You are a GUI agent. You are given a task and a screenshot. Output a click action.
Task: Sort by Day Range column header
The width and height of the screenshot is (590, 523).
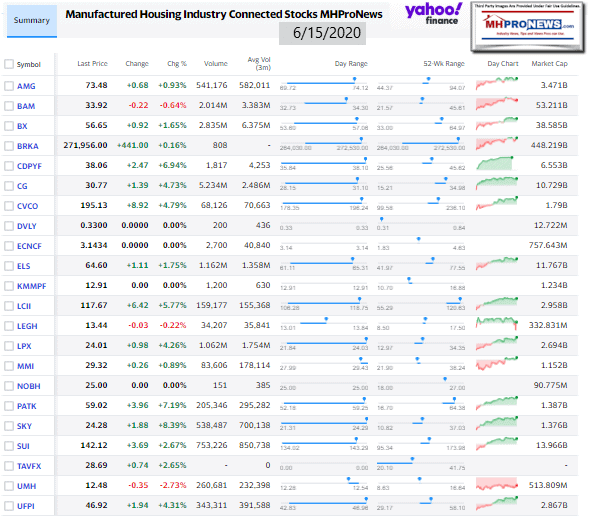tap(351, 64)
